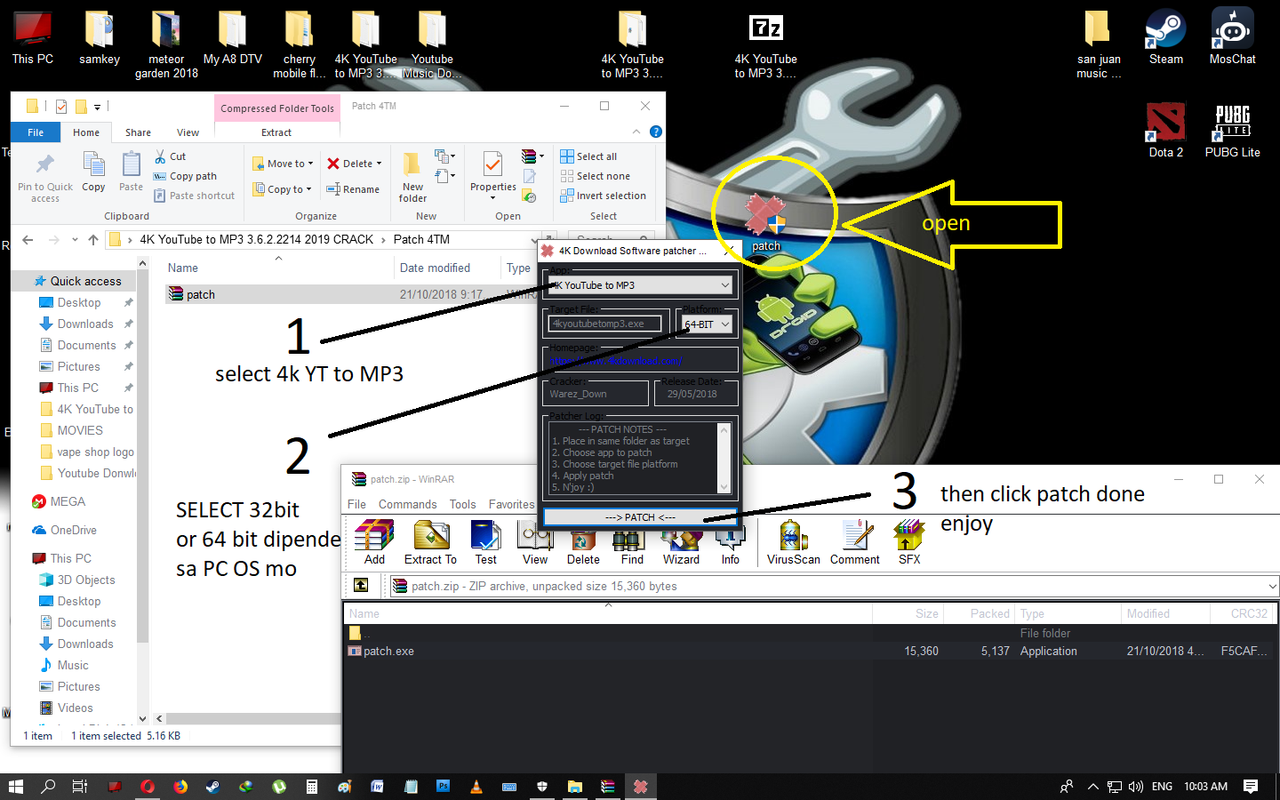Open the Platform 64-BIT dropdown
The image size is (1280, 800).
tap(706, 324)
